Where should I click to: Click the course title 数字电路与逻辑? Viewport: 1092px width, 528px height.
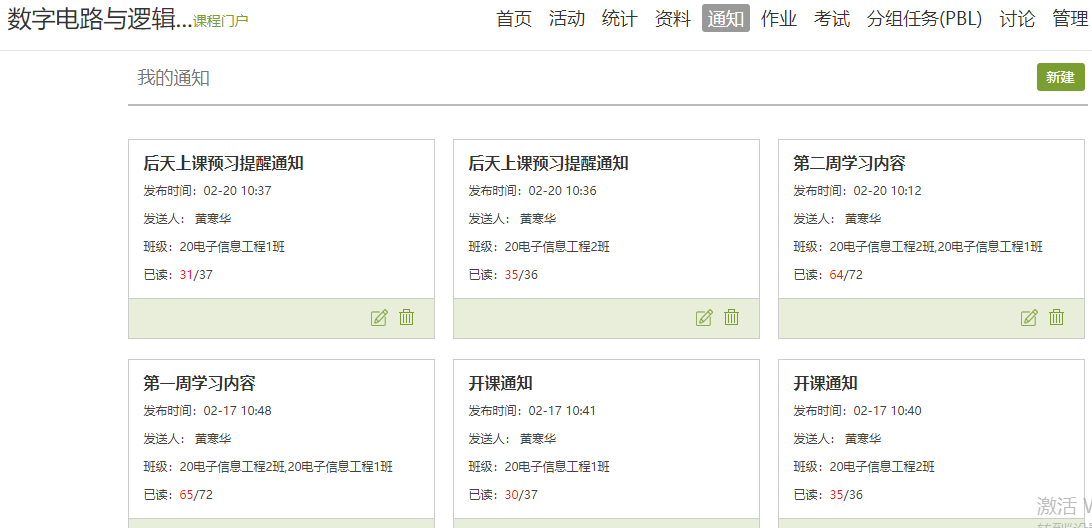(98, 19)
